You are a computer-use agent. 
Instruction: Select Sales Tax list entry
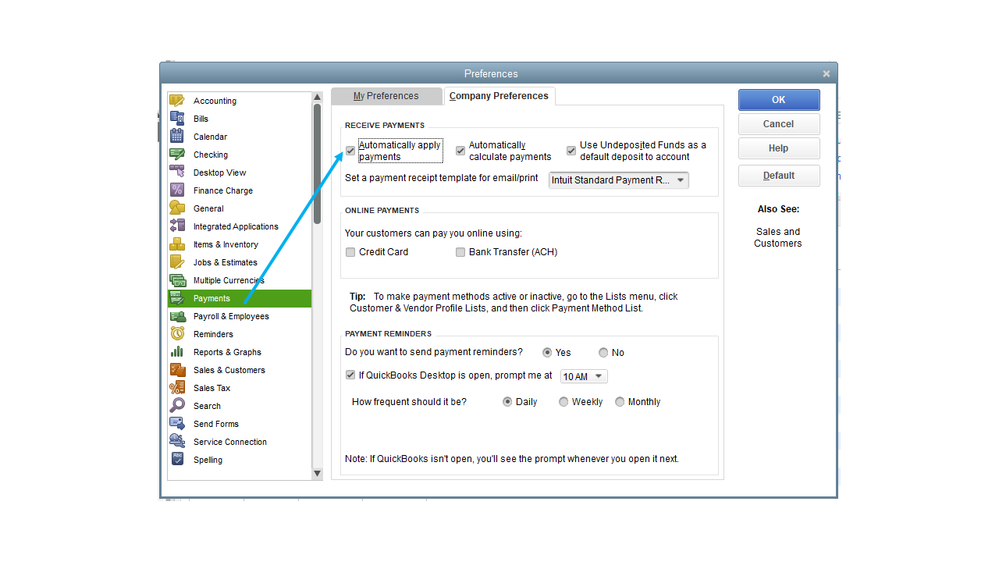coord(240,388)
